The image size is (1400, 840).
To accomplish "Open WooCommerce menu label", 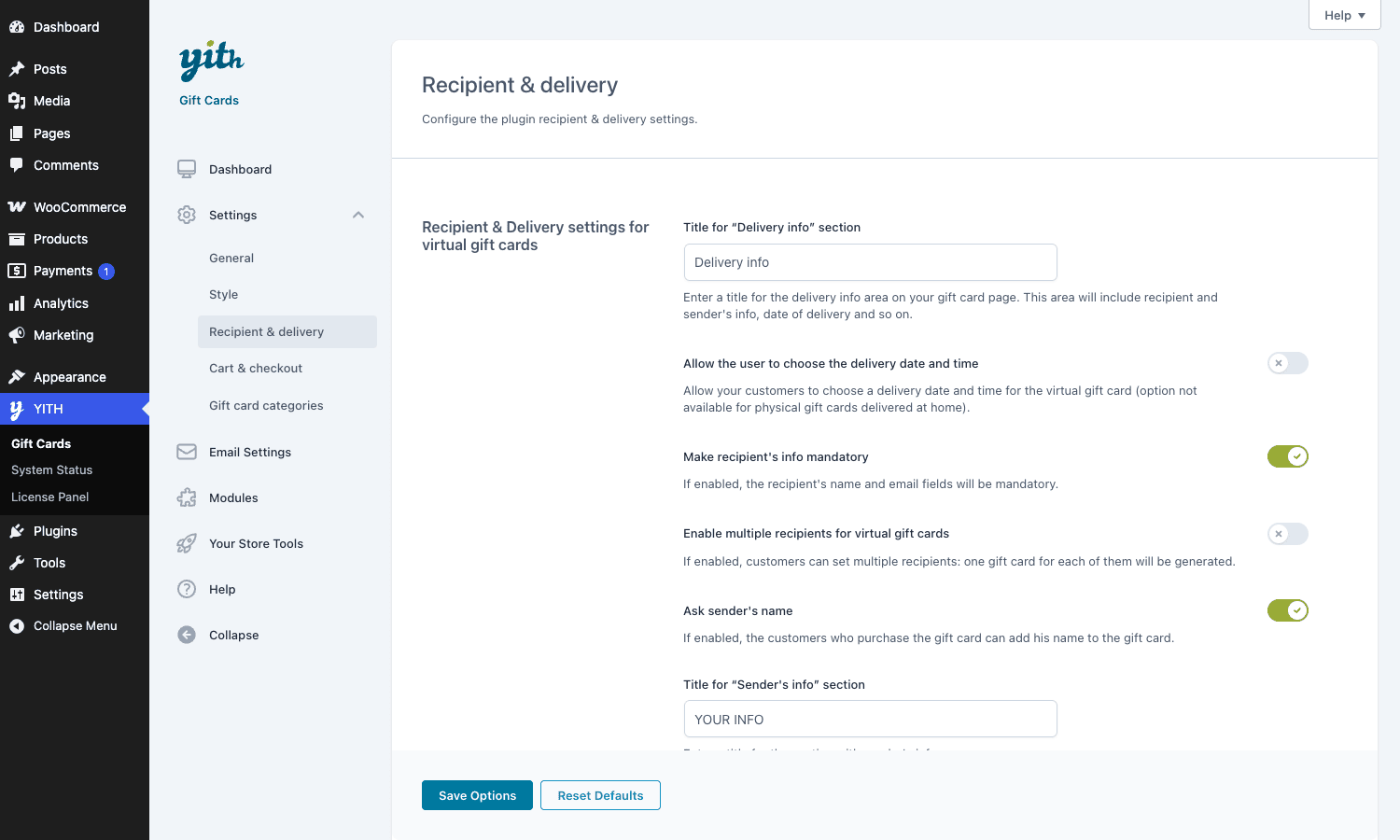I will point(80,207).
